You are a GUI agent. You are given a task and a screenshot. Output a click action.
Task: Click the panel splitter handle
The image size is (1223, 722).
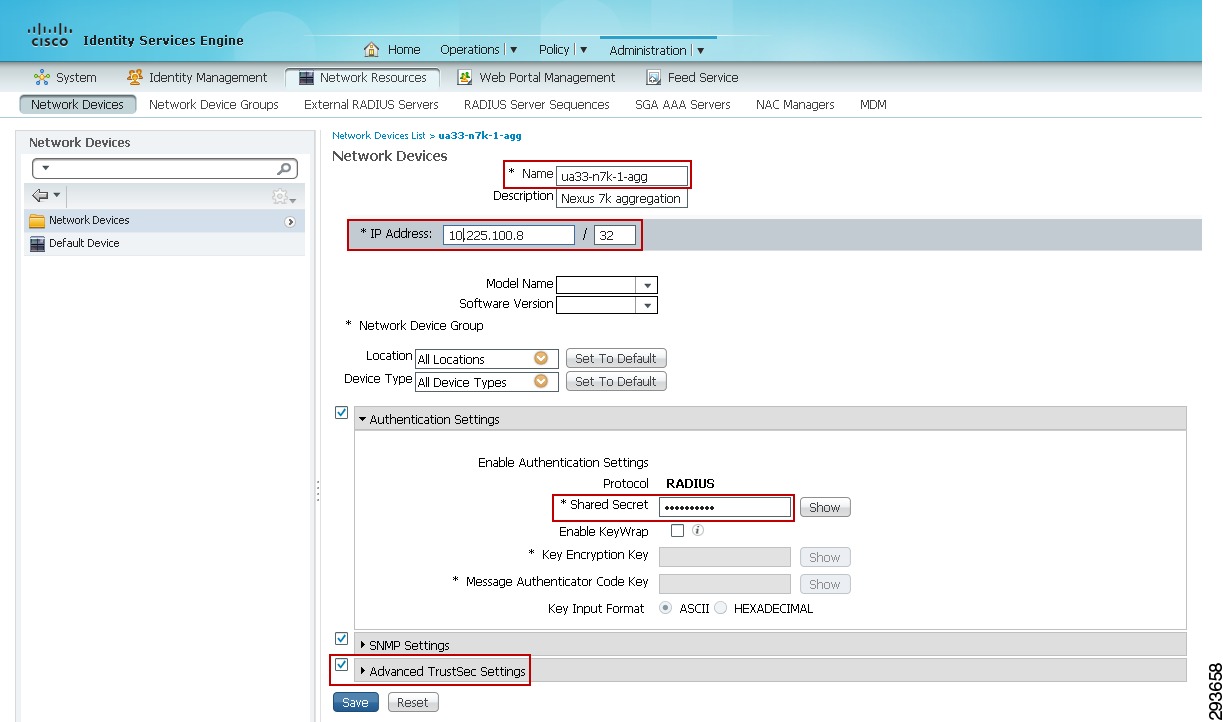point(318,491)
